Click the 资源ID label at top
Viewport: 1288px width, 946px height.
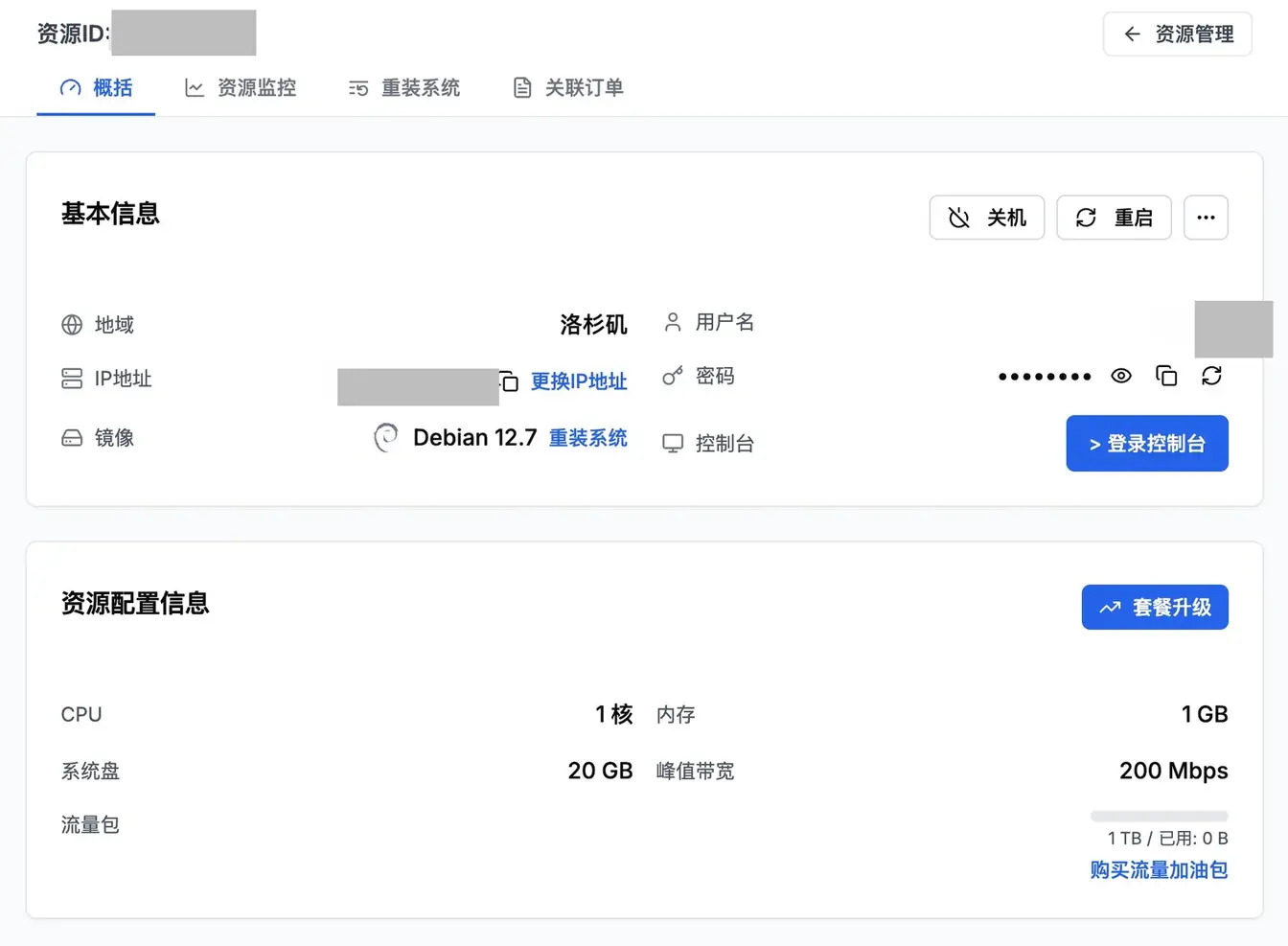coord(73,35)
